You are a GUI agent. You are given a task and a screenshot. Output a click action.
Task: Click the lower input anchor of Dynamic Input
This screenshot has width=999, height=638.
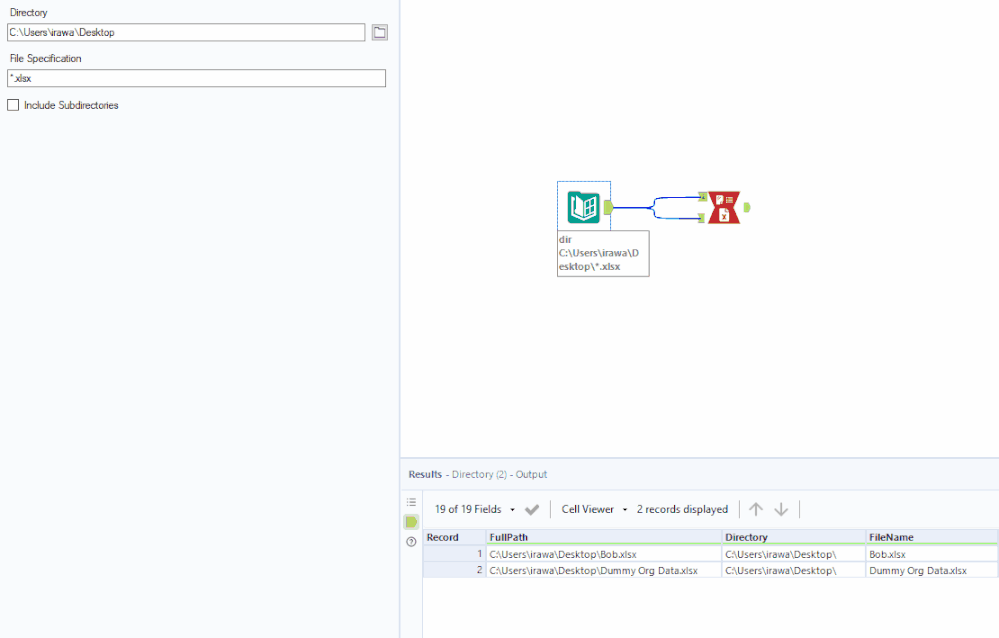click(702, 218)
